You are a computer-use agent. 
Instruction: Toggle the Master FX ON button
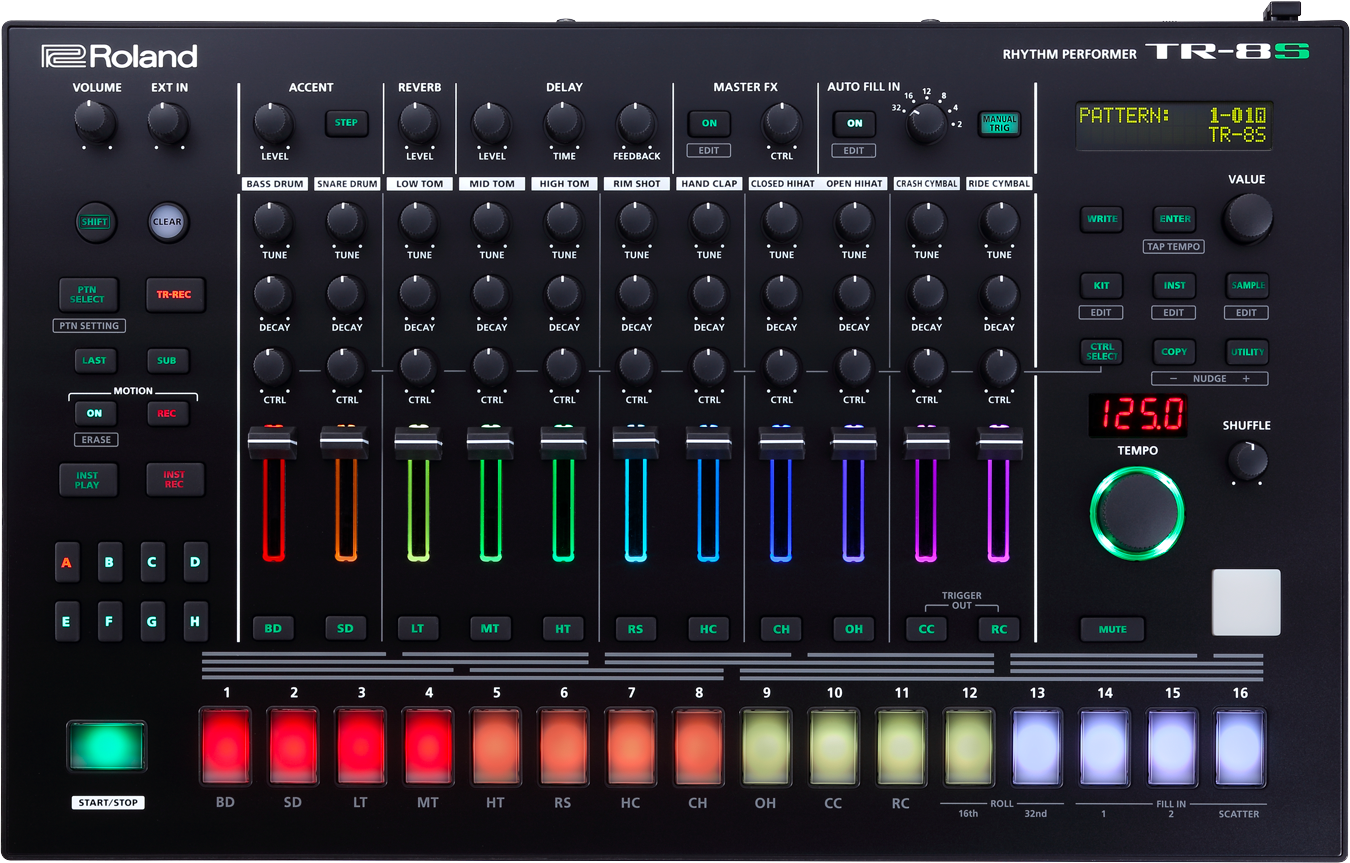(x=709, y=123)
